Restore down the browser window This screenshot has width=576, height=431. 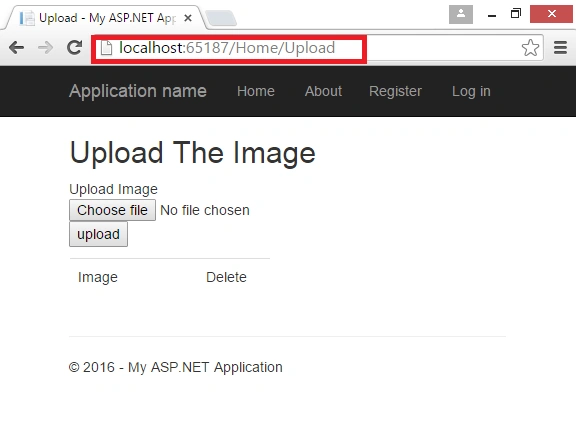pos(516,14)
